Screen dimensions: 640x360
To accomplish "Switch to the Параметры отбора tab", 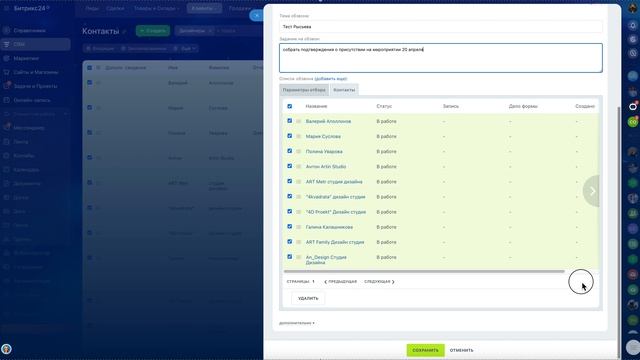I will coord(304,90).
